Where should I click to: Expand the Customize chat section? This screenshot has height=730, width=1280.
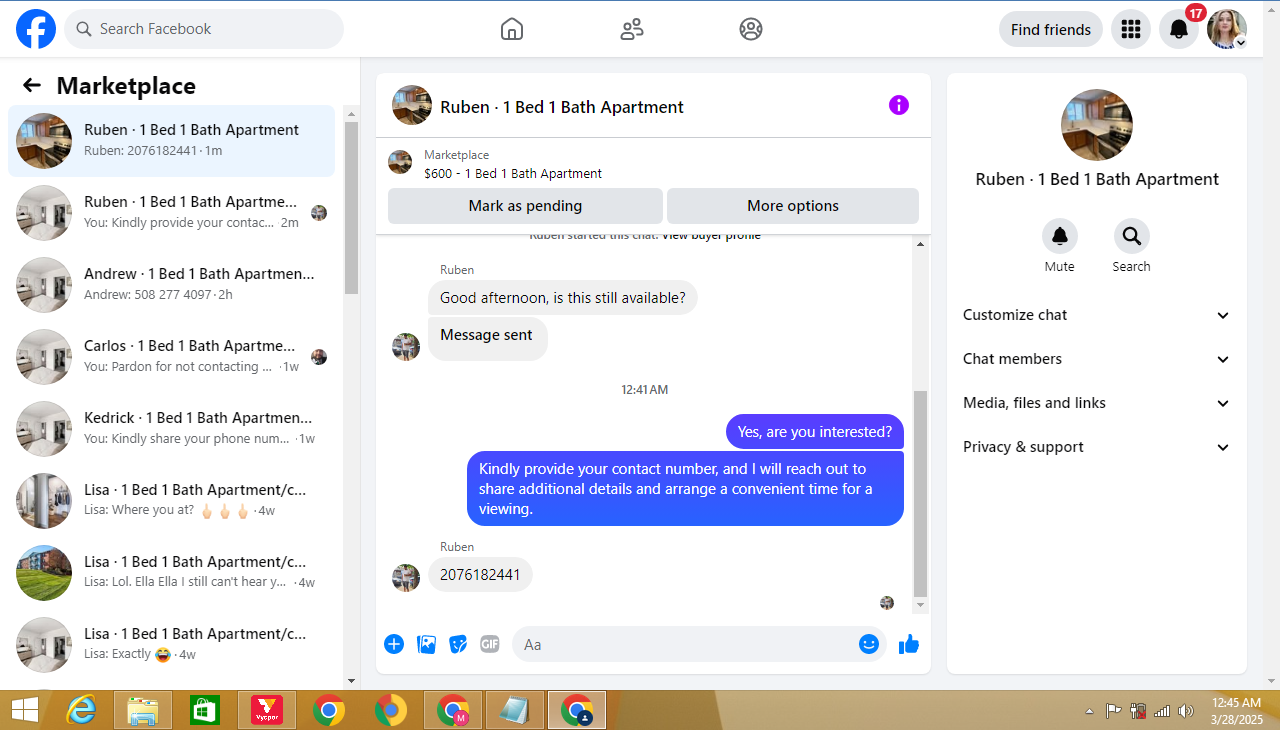(x=1097, y=315)
